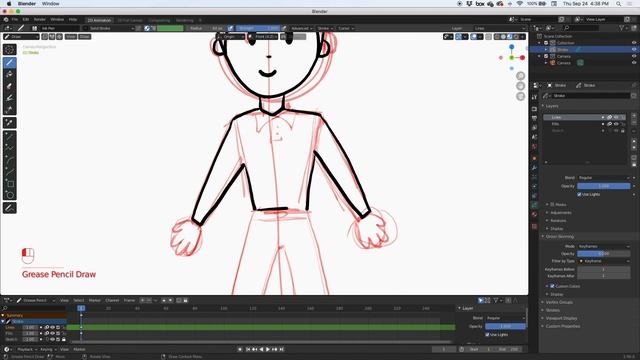Open the Draw mode dropdown in viewport header
This screenshot has width=640, height=360.
[21, 37]
